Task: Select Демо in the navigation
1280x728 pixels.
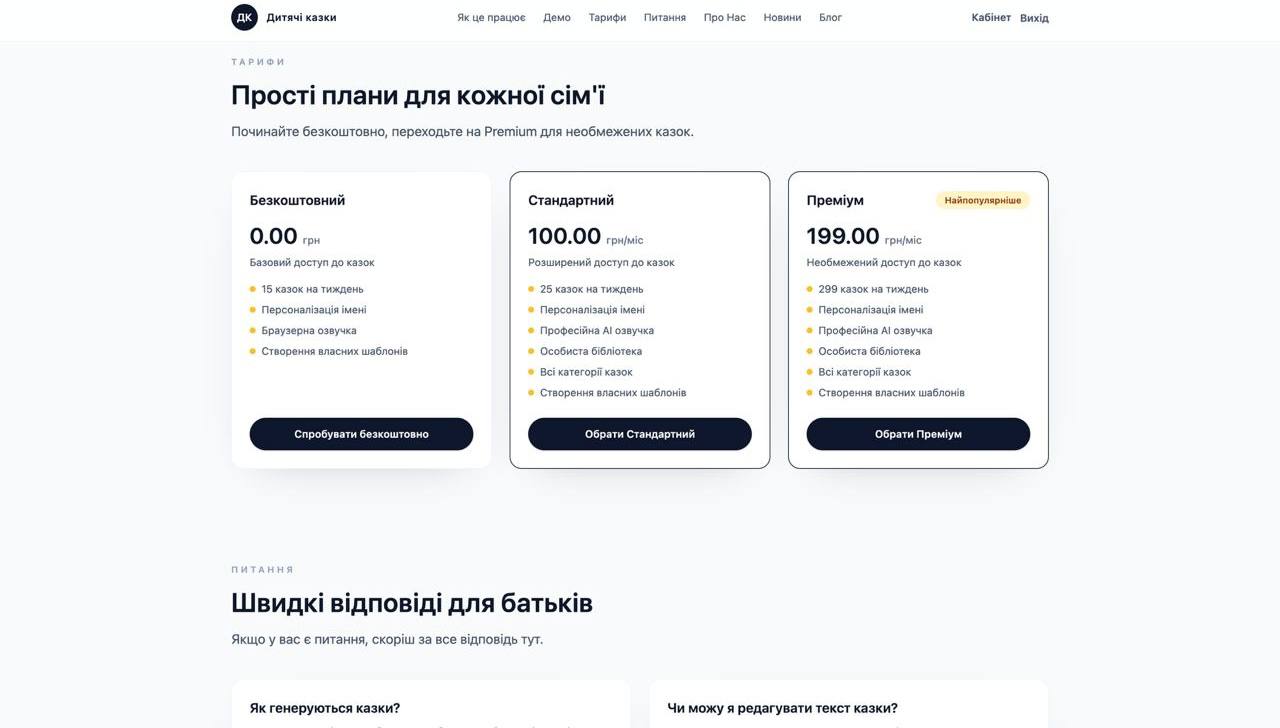Action: (x=557, y=17)
